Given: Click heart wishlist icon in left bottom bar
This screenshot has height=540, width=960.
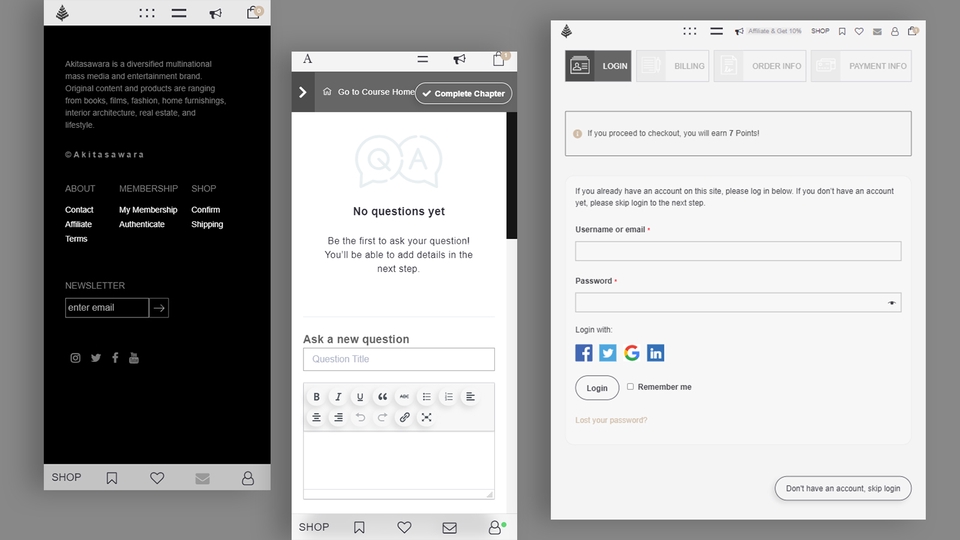Looking at the screenshot, I should pos(157,478).
